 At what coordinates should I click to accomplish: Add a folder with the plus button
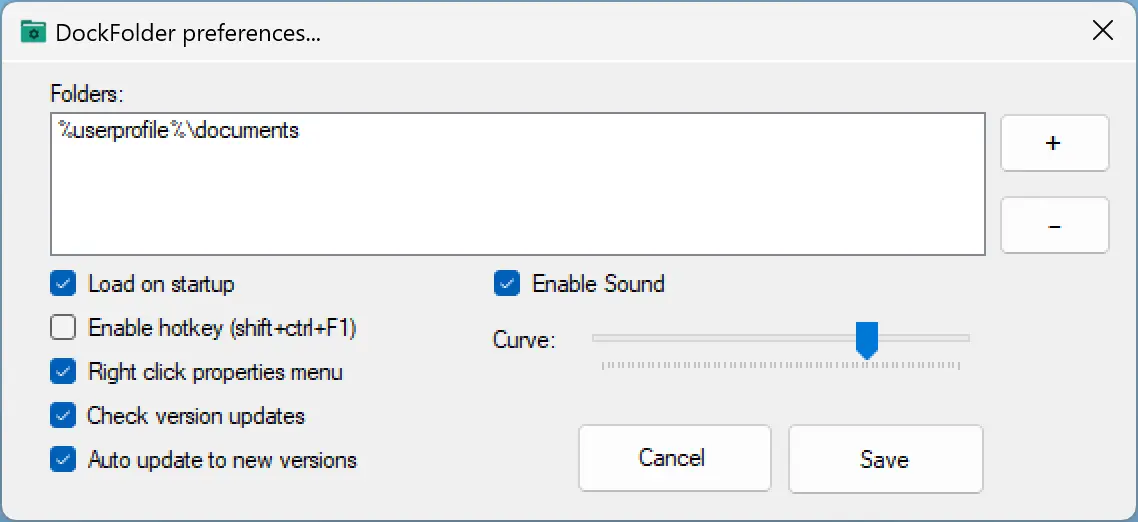tap(1054, 143)
